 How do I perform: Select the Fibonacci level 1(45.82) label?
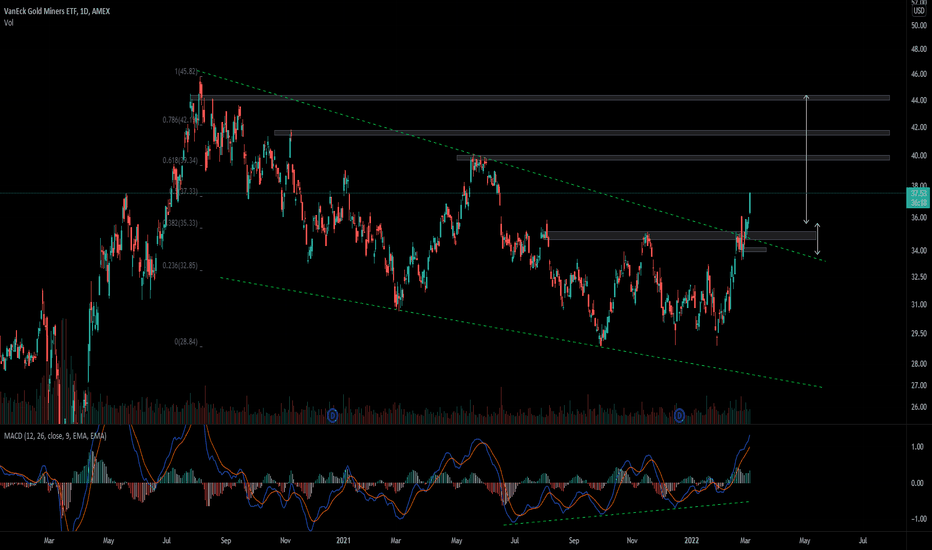[186, 71]
